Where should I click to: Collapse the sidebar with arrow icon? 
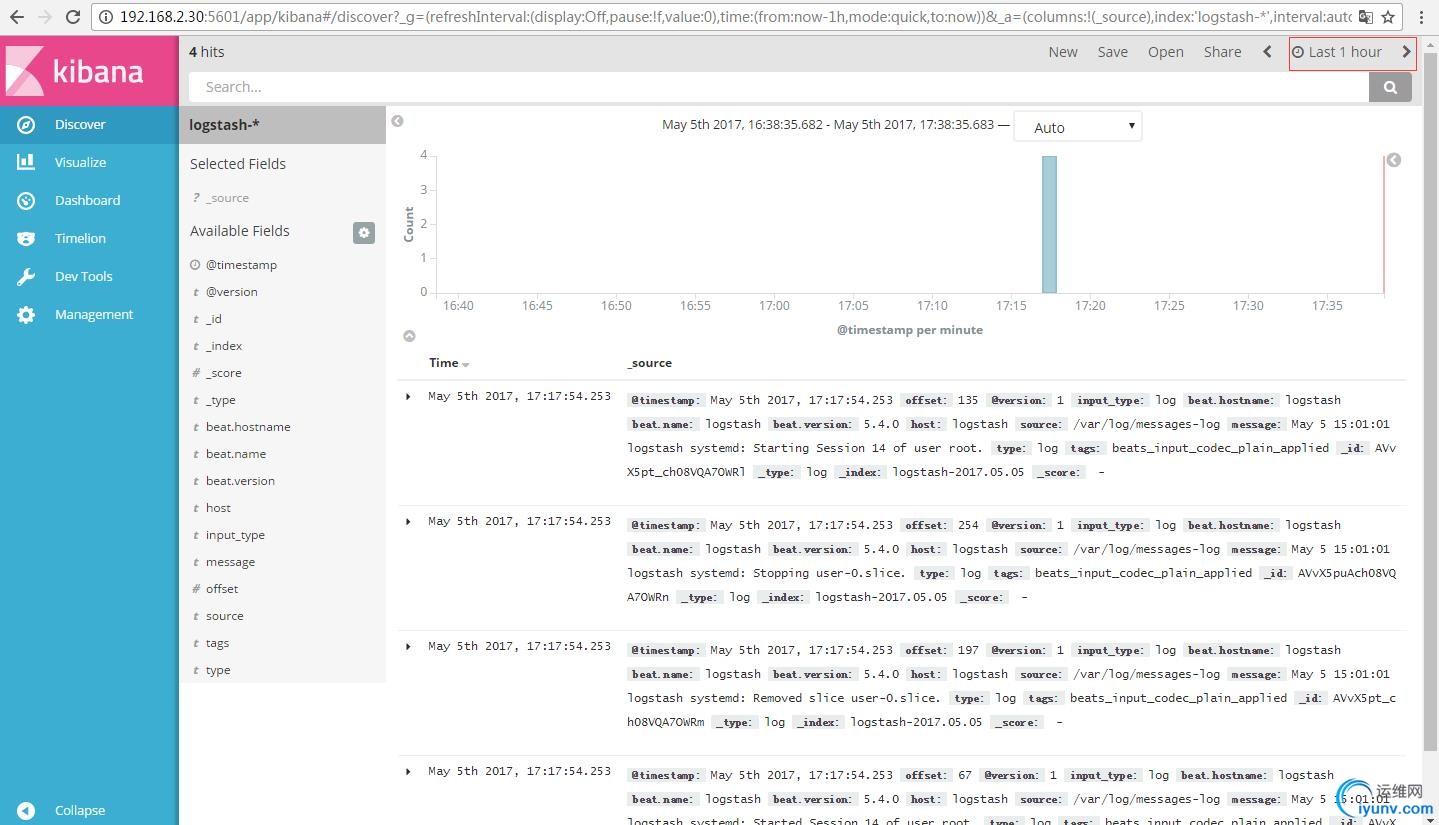point(26,811)
